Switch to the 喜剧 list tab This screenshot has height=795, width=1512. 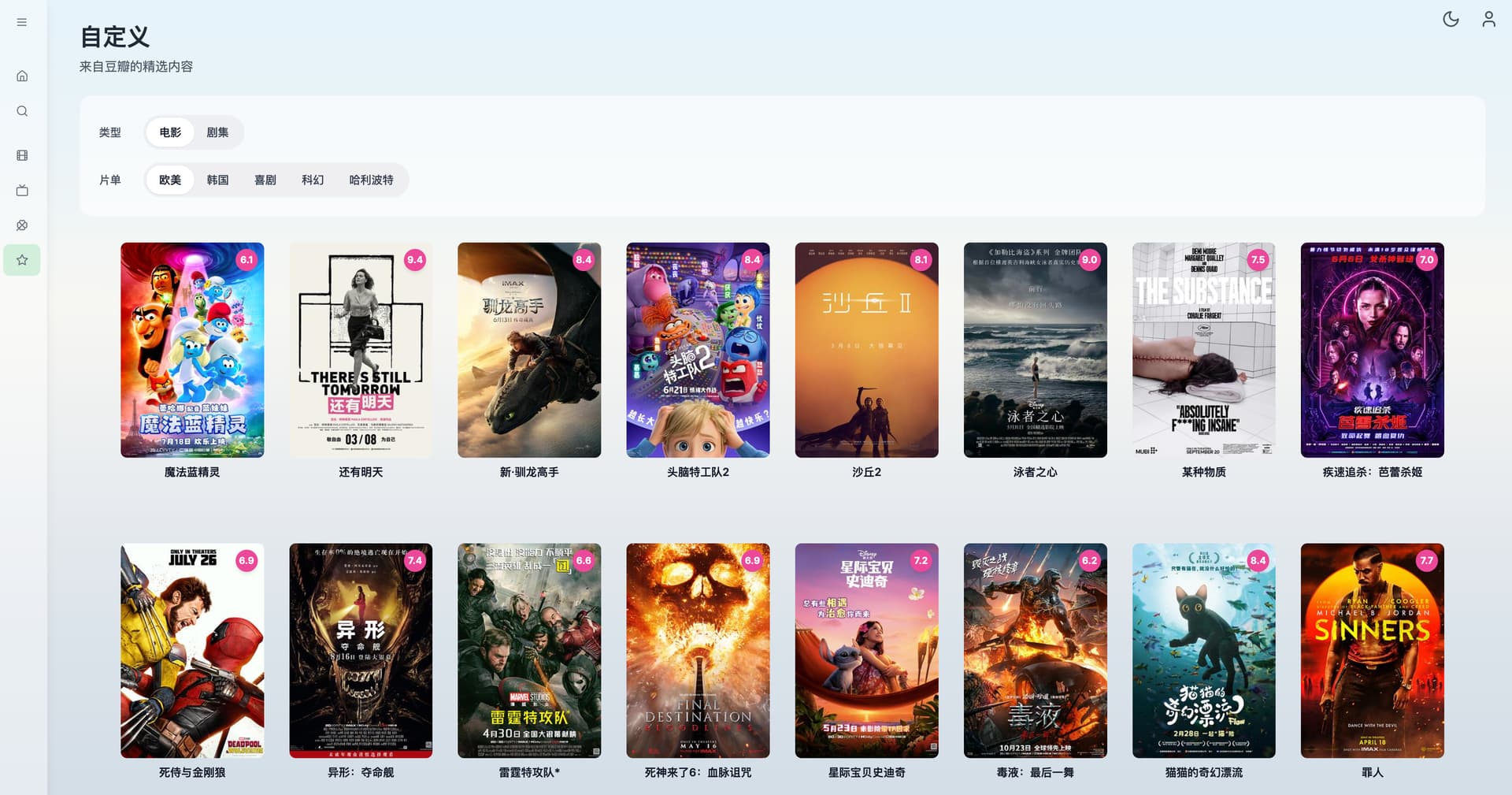[265, 180]
